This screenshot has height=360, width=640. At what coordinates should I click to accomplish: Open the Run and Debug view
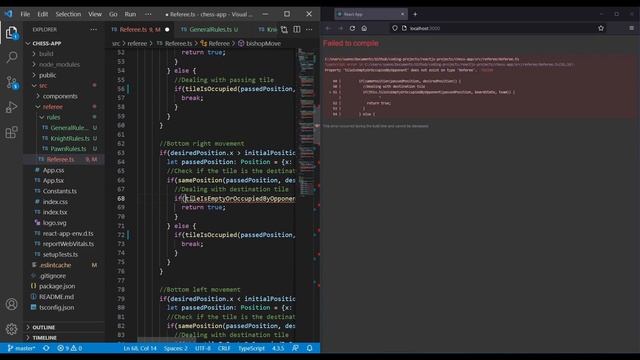11,107
